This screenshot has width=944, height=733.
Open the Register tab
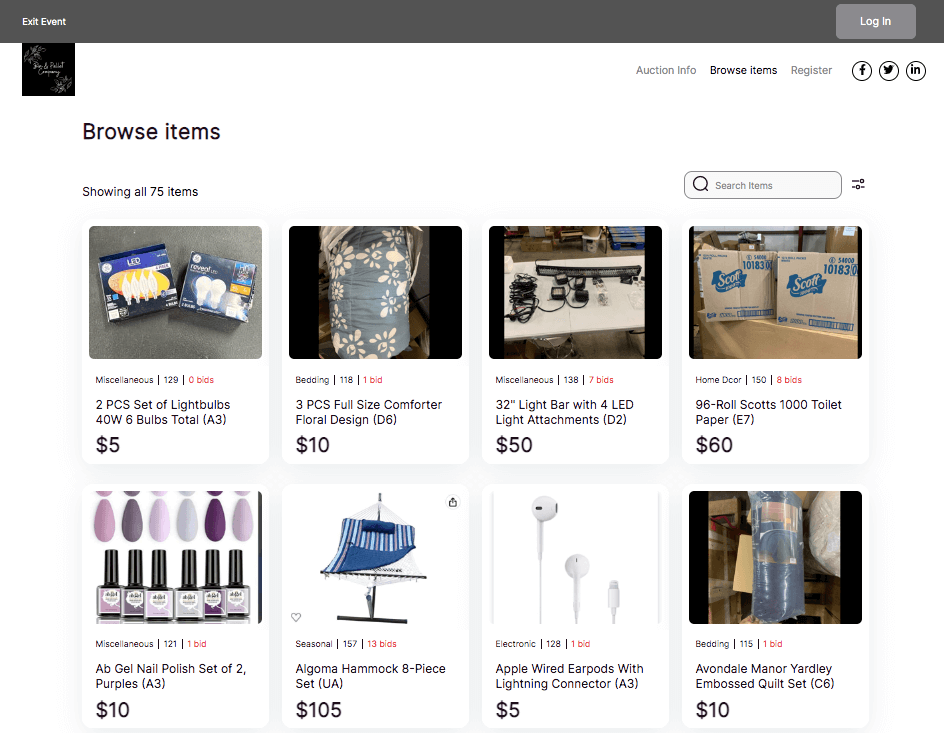tap(811, 70)
